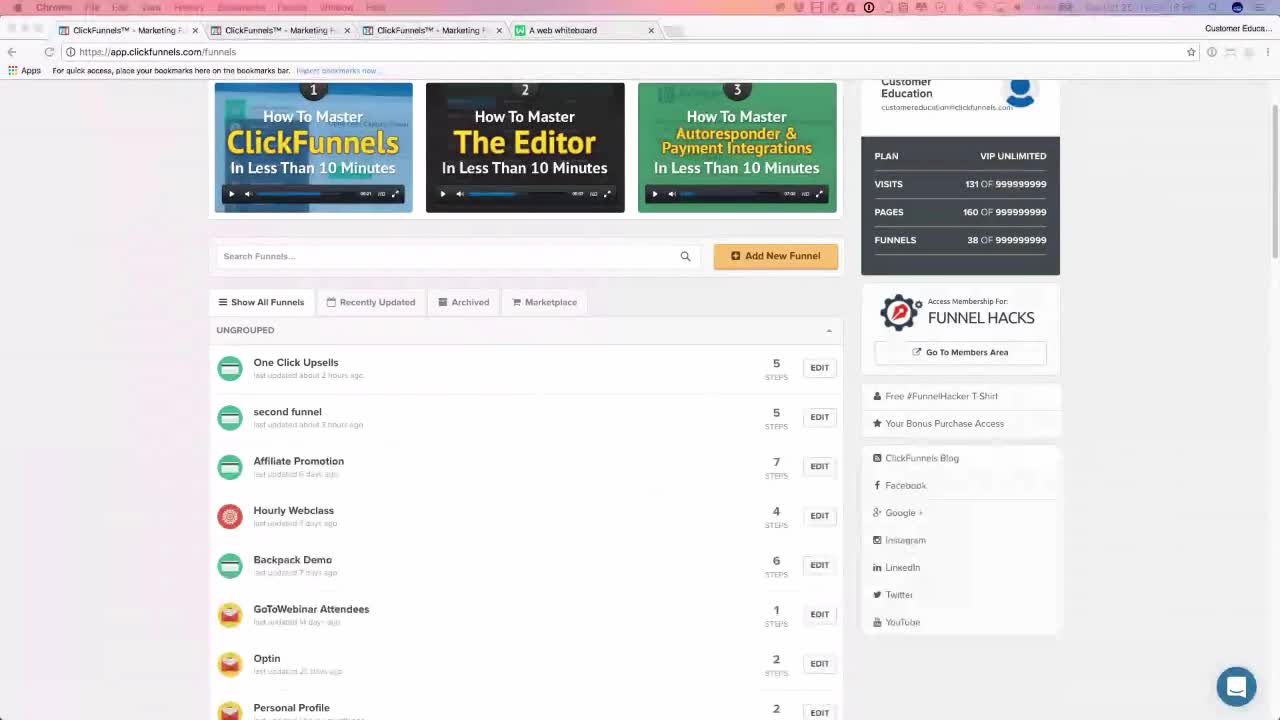The width and height of the screenshot is (1280, 720).
Task: Click the Funnel Hacks gear logo
Action: pyautogui.click(x=900, y=313)
